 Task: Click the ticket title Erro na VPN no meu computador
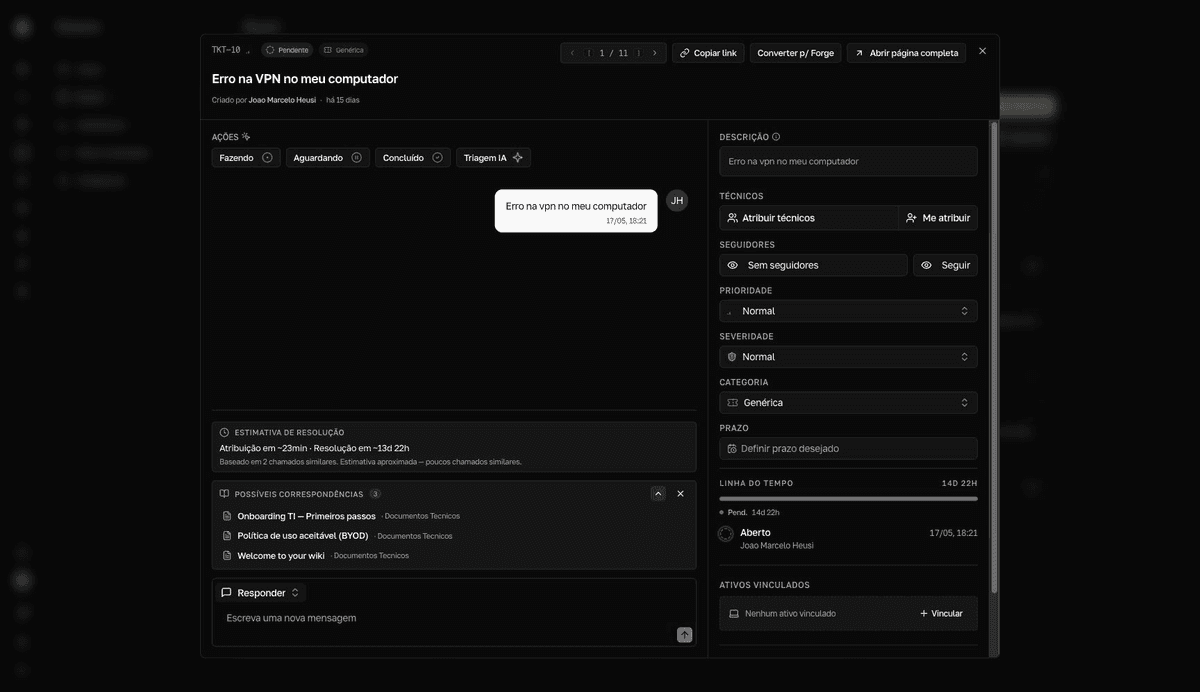[305, 79]
